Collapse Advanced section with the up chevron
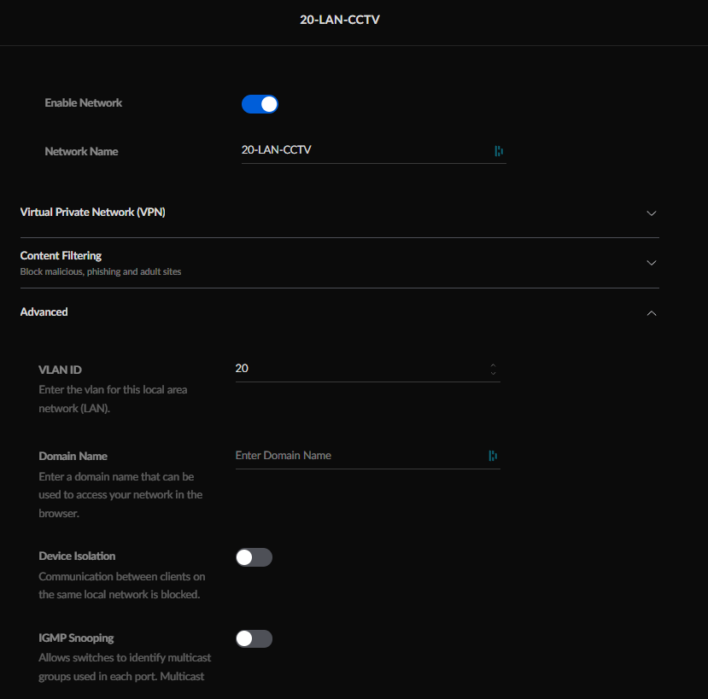Screen dimensions: 708x699 point(651,313)
